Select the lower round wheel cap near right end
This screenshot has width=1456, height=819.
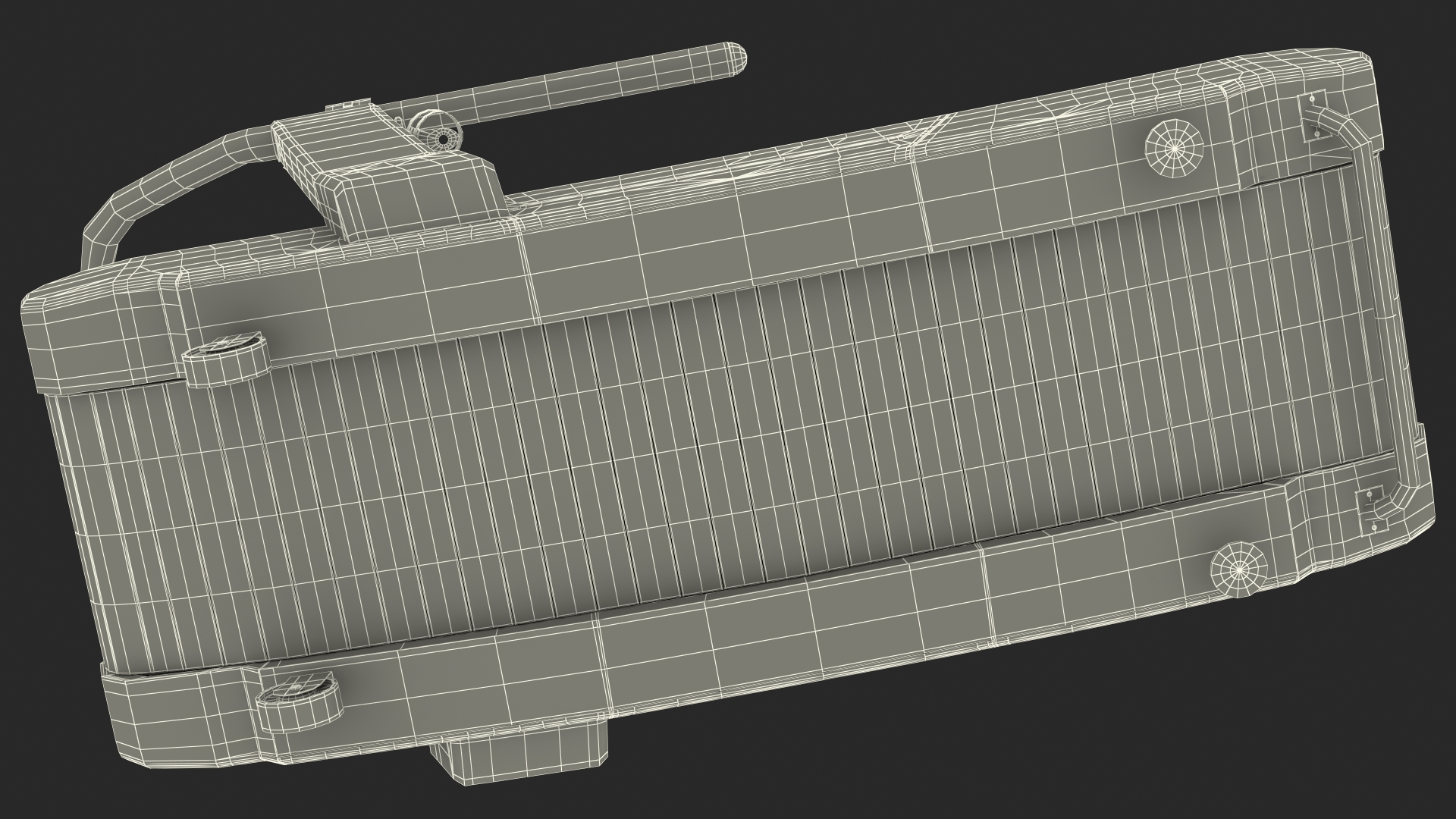pos(1239,570)
